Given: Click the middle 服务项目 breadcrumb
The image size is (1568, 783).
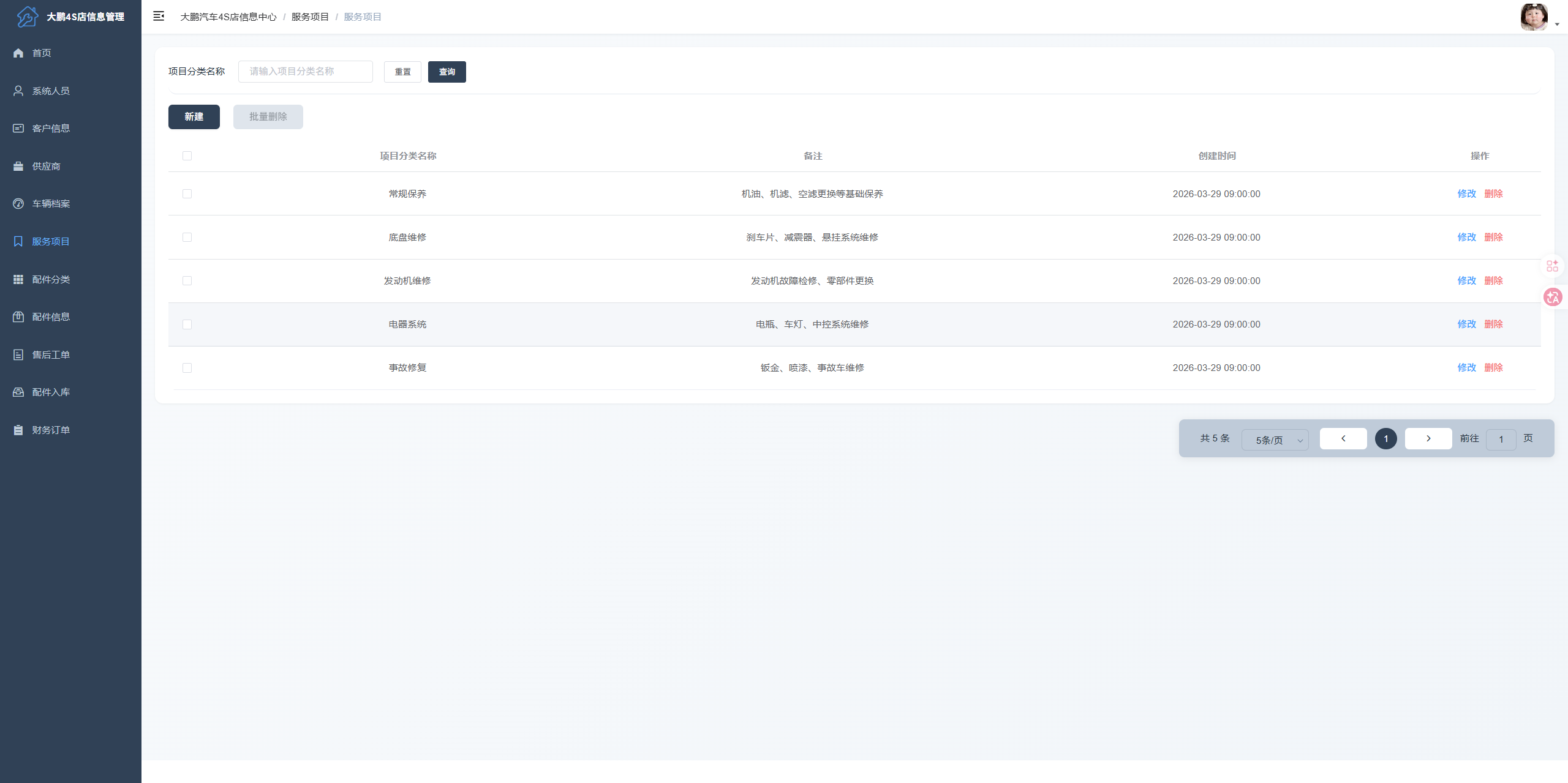Looking at the screenshot, I should pos(311,17).
